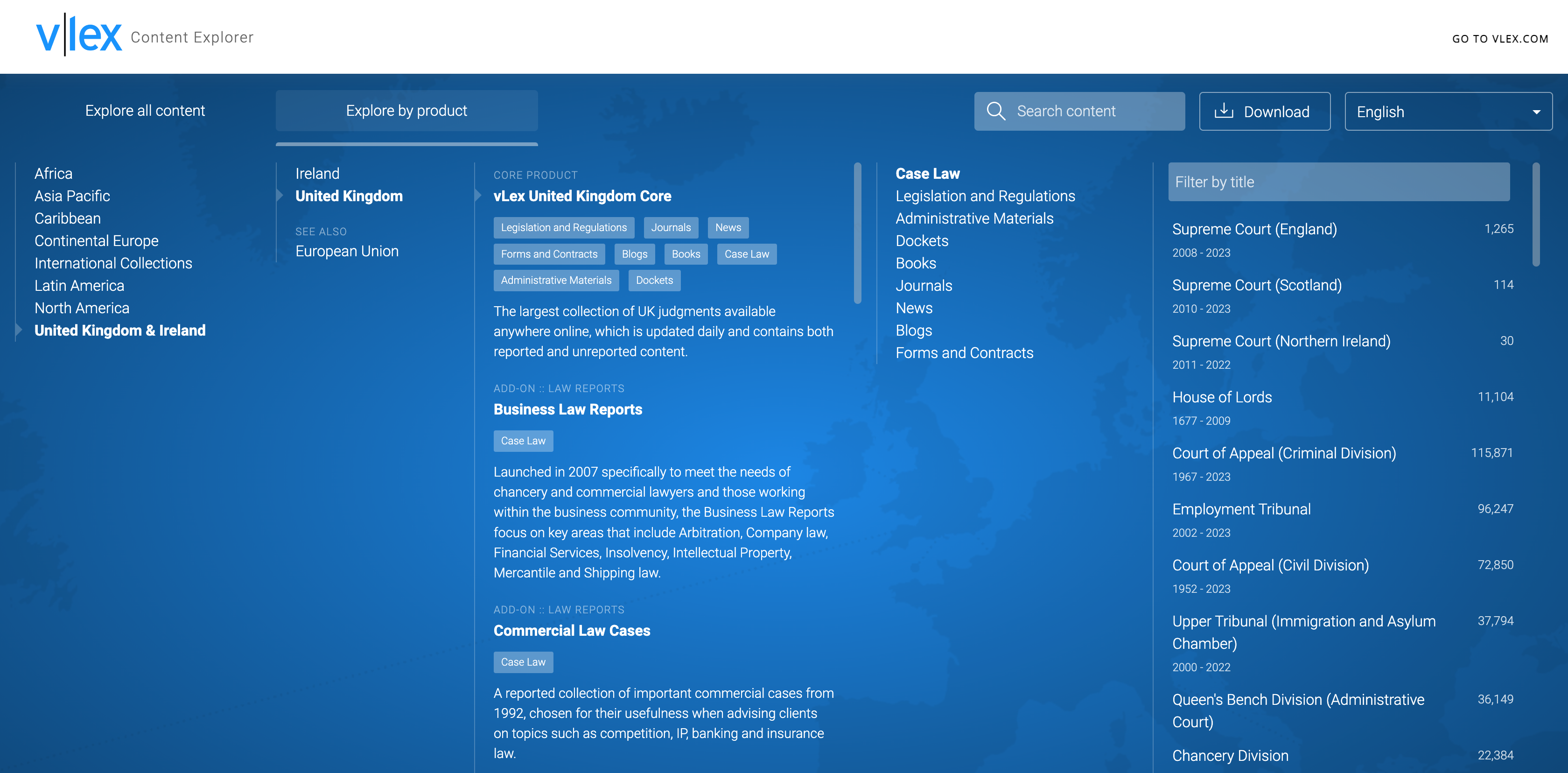Click the search magnifier icon
Image resolution: width=1568 pixels, height=773 pixels.
tap(996, 111)
